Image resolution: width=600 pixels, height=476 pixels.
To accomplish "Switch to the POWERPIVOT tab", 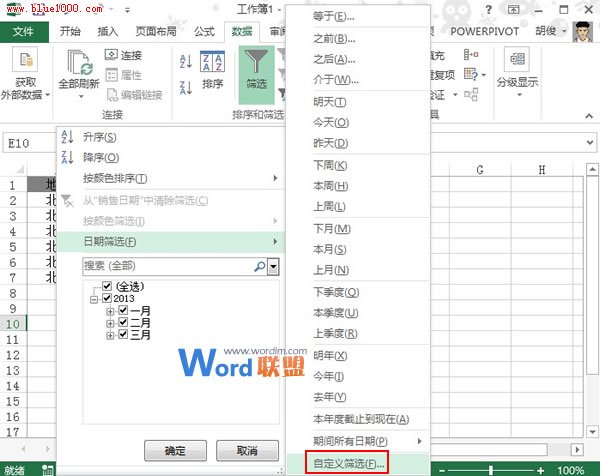I will [484, 31].
